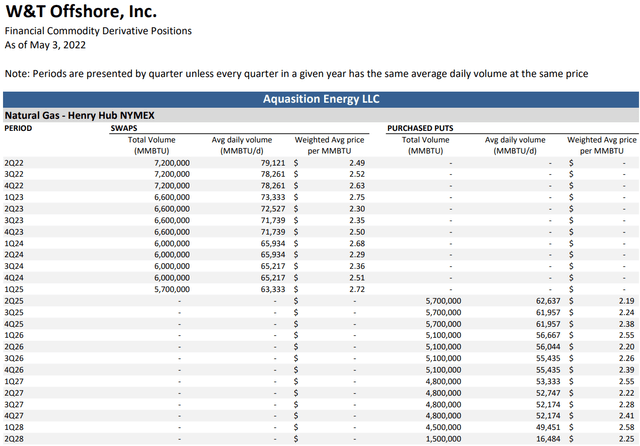The width and height of the screenshot is (640, 446).
Task: Select puts avg daily volume 52,747
Action: coord(548,393)
